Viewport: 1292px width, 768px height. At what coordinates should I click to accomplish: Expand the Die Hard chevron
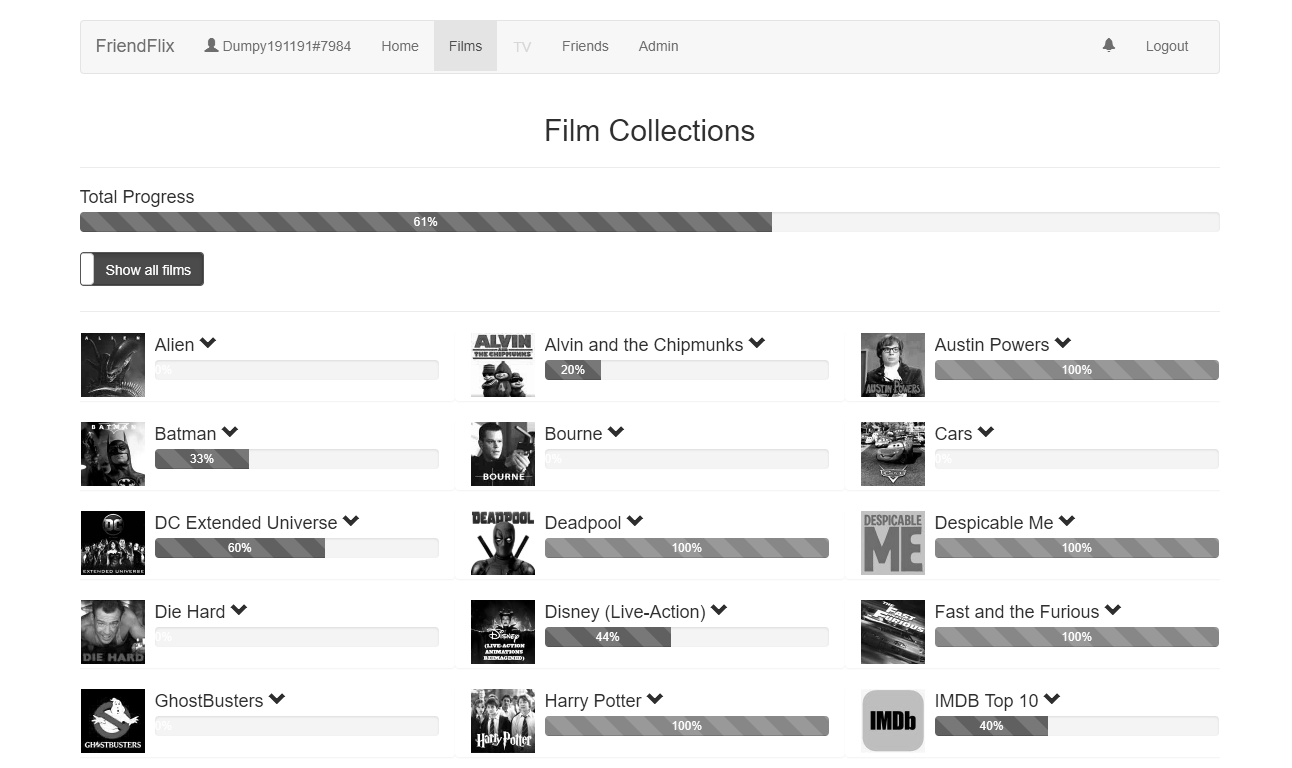[239, 610]
